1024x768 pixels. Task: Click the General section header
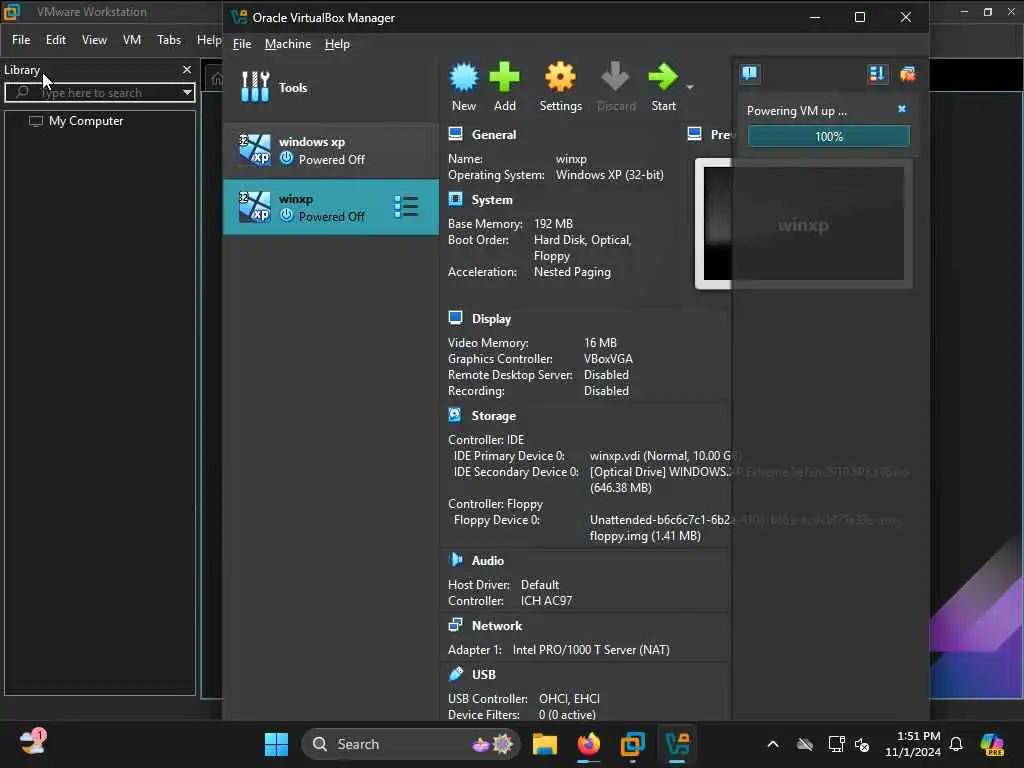click(x=494, y=135)
